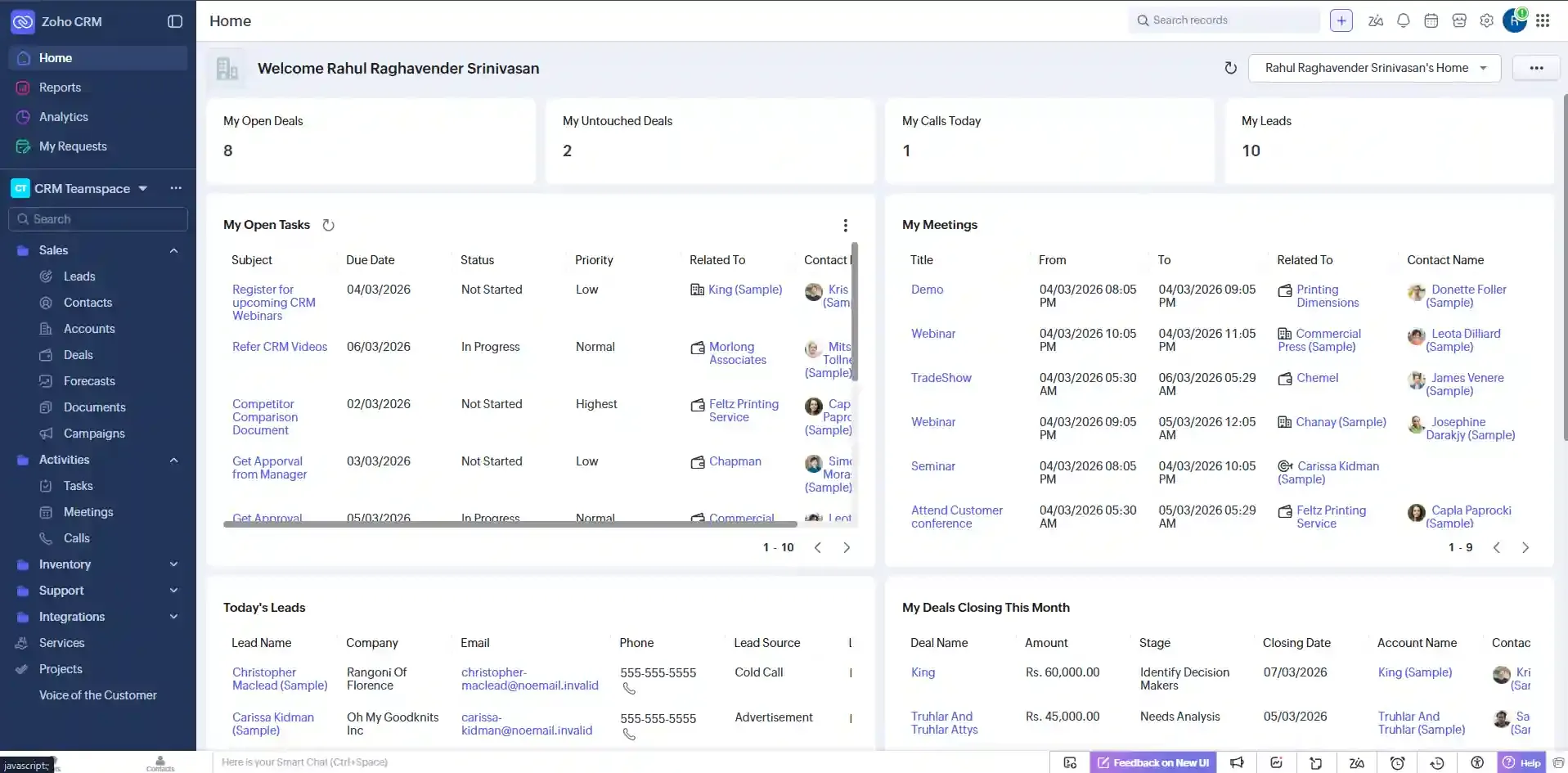Open the apps grid launcher
Screen dimensions: 1568x773
click(x=1543, y=20)
